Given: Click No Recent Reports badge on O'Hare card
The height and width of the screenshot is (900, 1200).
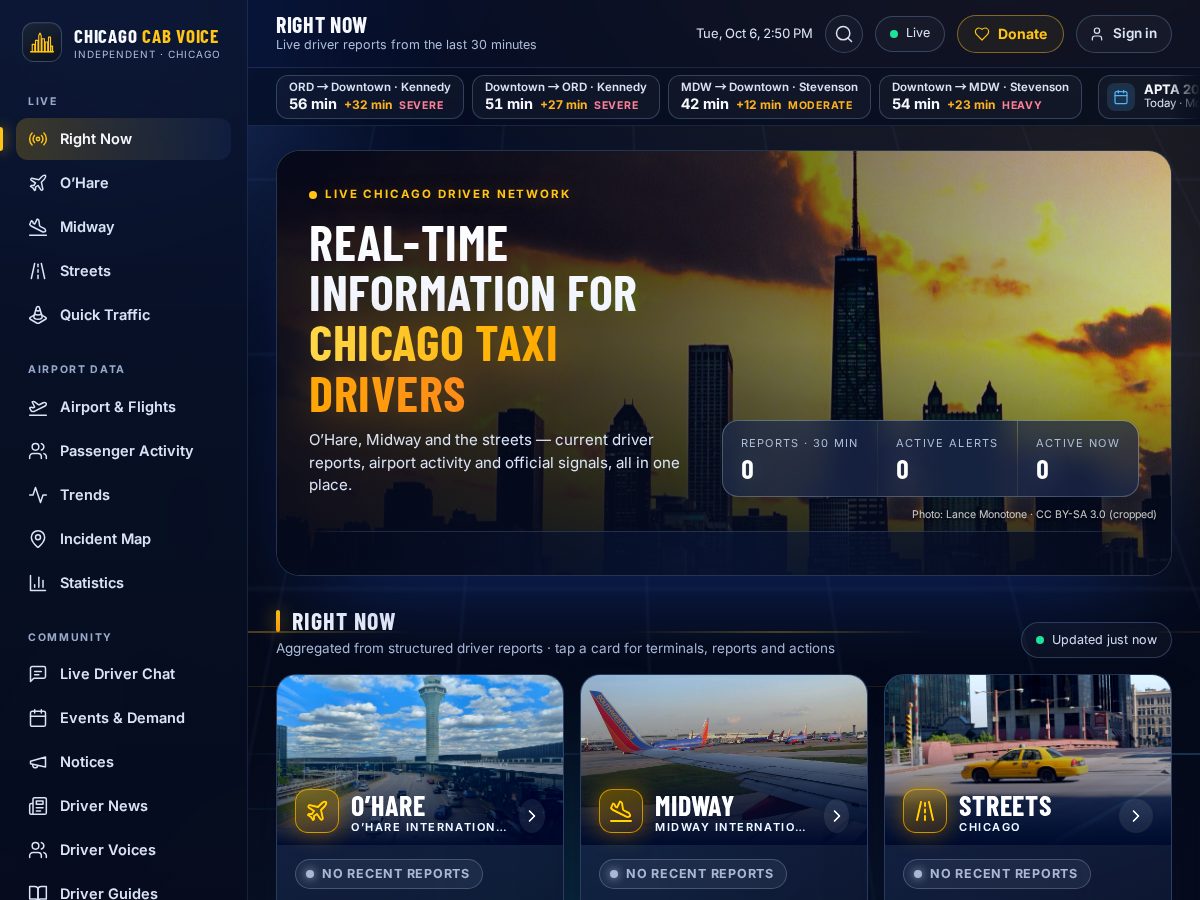Looking at the screenshot, I should 389,874.
